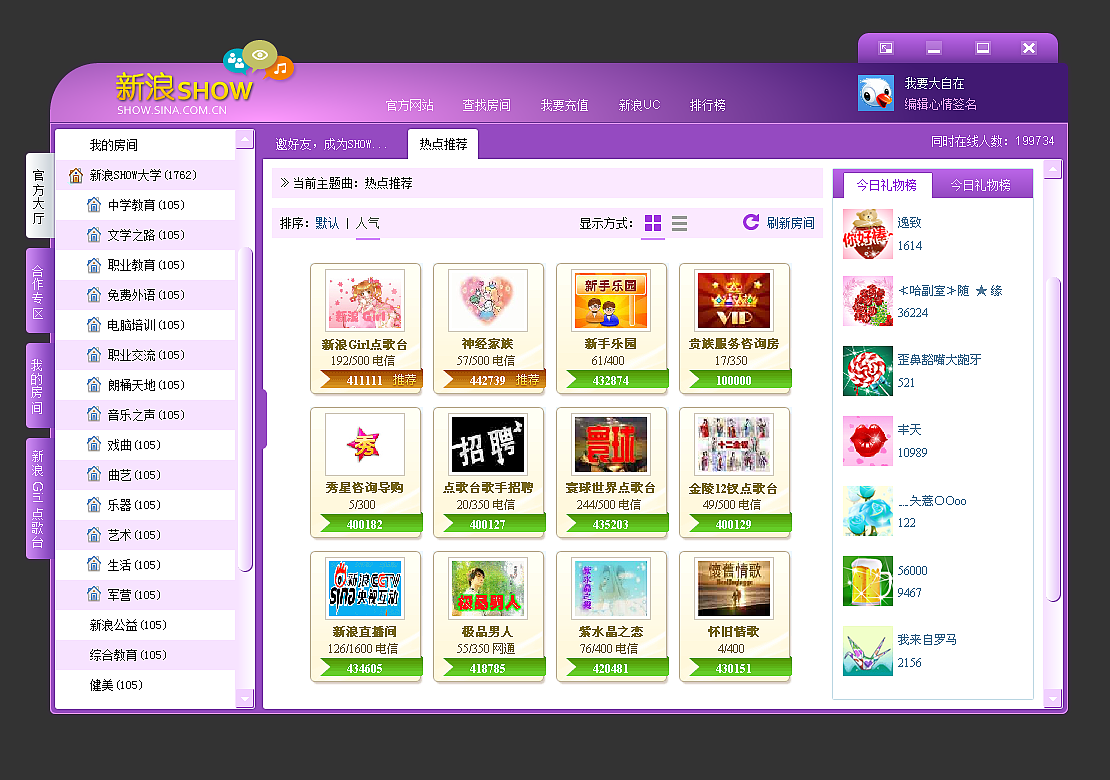
Task: Click 刷新房间 text link
Action: tap(791, 223)
